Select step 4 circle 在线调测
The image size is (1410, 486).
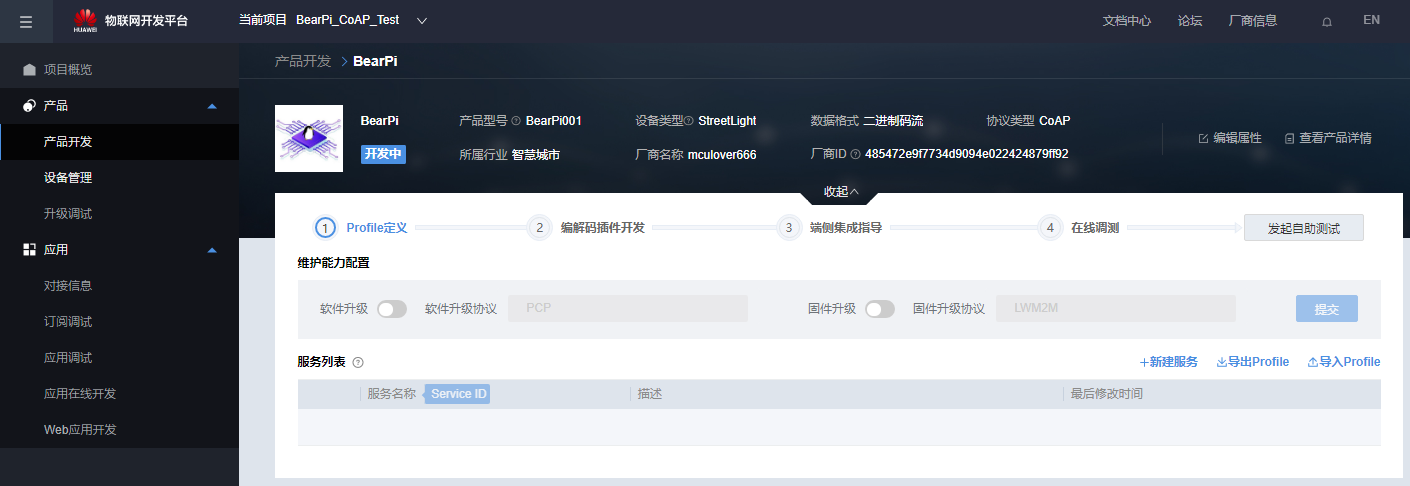[x=1050, y=228]
